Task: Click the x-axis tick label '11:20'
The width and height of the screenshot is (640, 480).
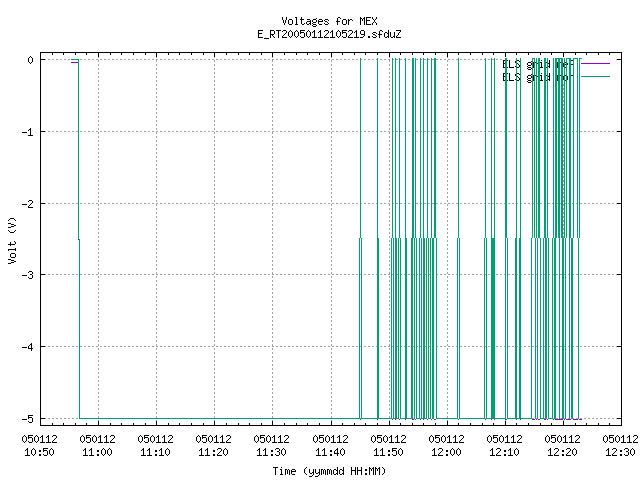Action: 213,452
